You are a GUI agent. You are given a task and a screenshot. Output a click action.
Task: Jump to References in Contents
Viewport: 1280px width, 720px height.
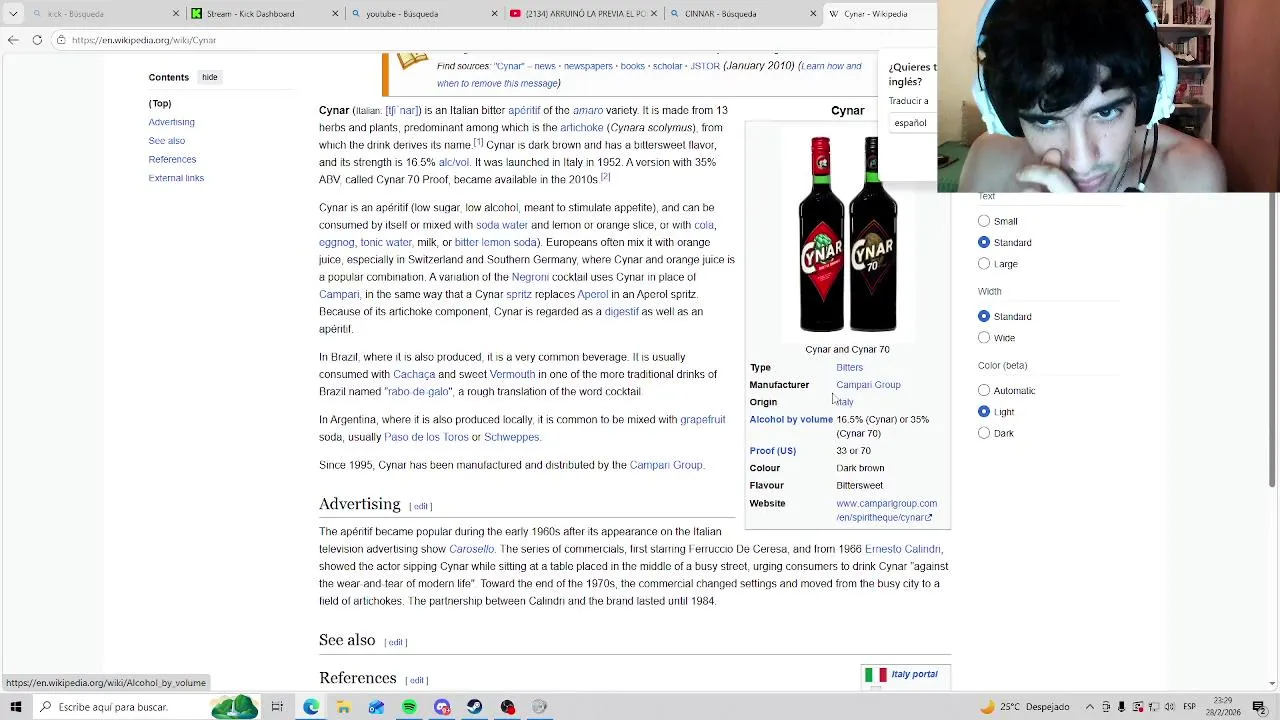pyautogui.click(x=172, y=159)
